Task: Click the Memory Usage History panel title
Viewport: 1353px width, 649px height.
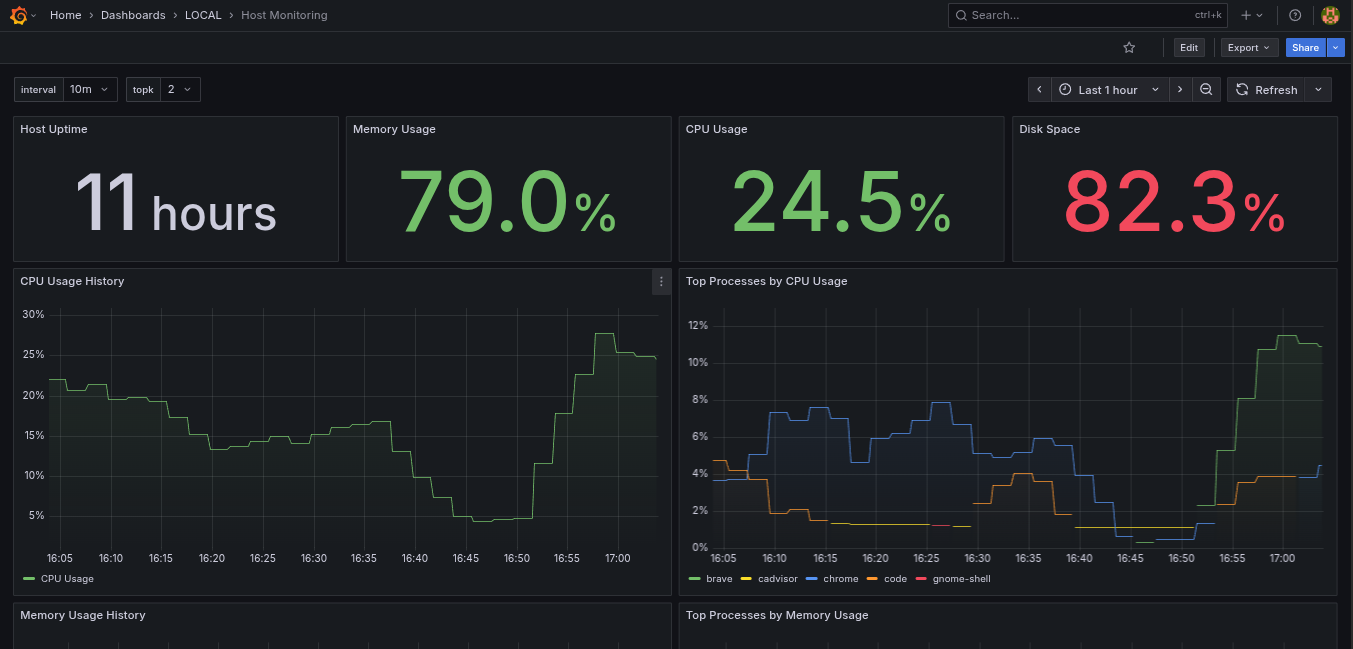Action: coord(83,615)
